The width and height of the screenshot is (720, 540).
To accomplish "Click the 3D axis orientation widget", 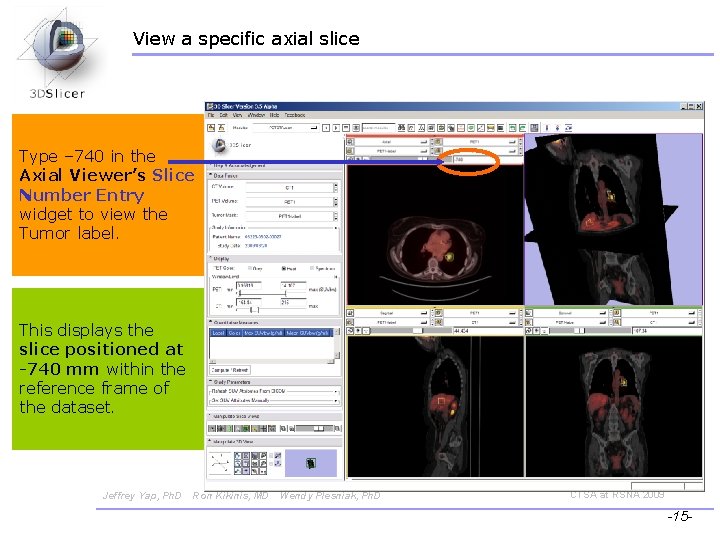I will click(220, 463).
